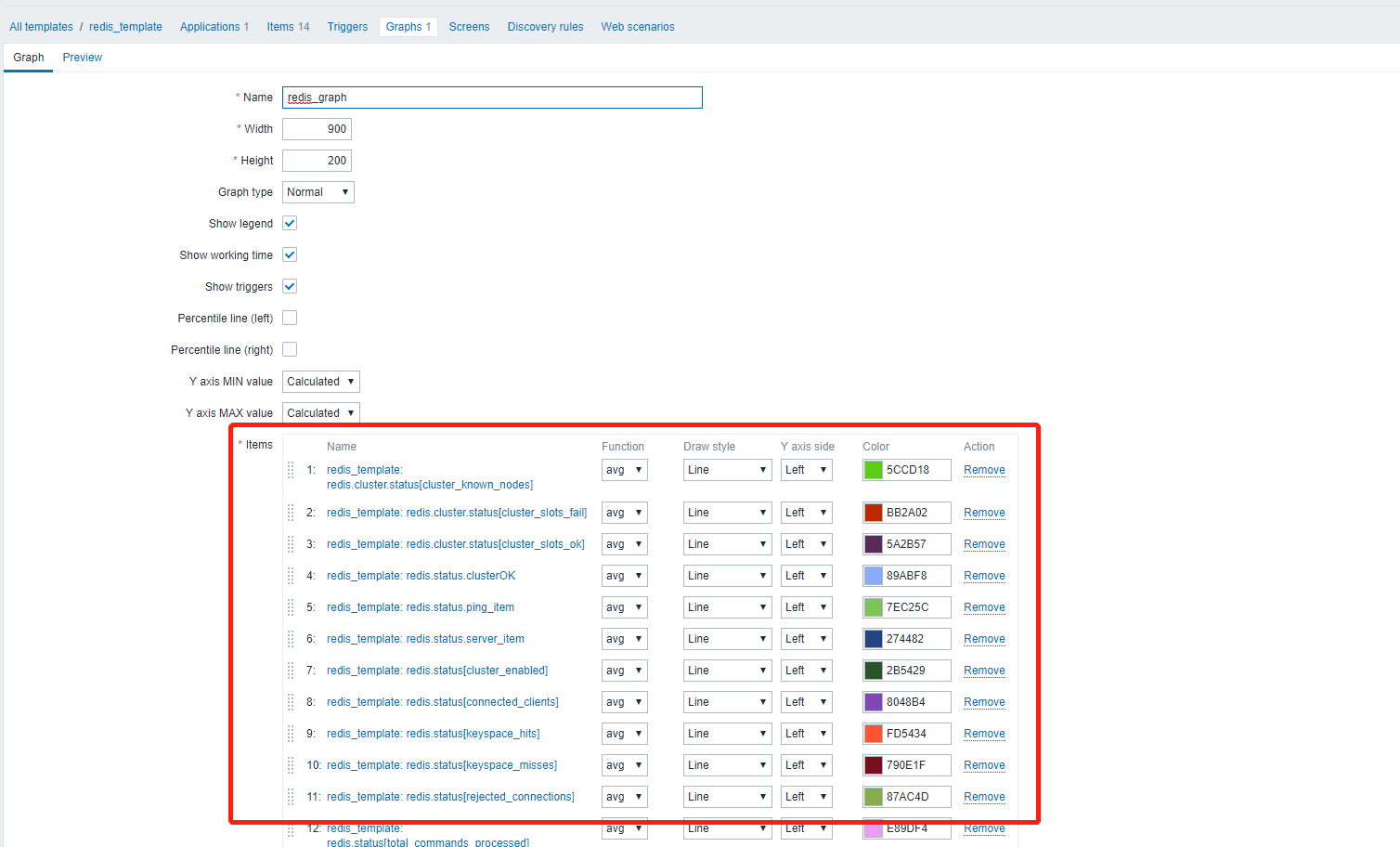Open Draw style dropdown for ping_item row
The height and width of the screenshot is (847, 1400).
tap(728, 607)
